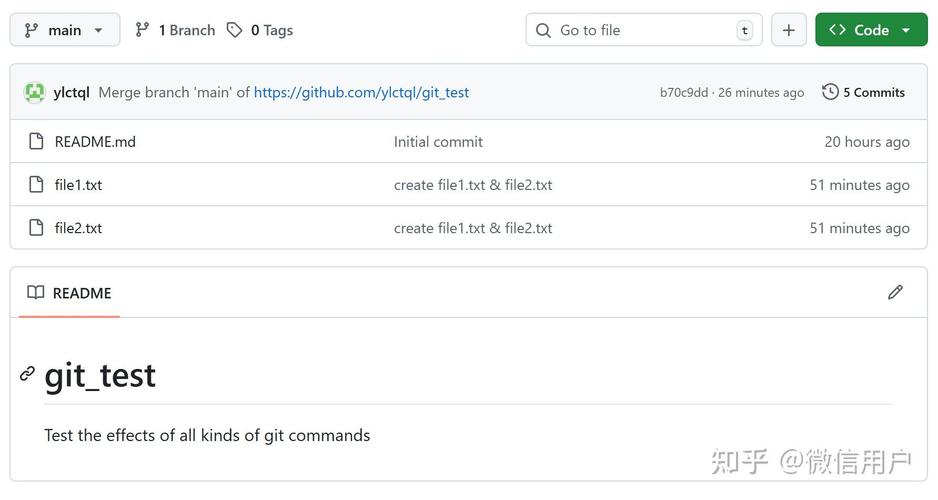Click the t shortcut key badge

pos(745,31)
